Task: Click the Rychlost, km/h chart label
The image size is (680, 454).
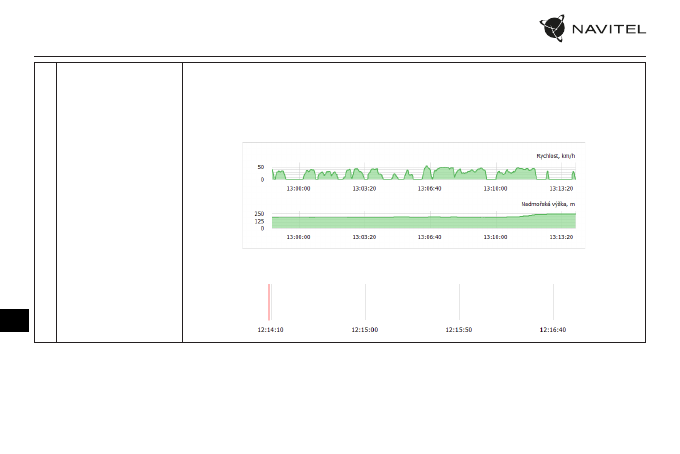Action: 556,155
